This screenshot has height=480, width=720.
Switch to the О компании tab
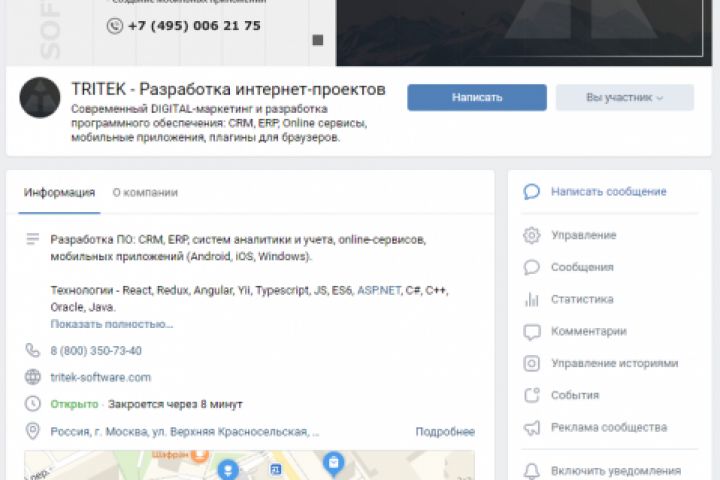click(x=145, y=192)
